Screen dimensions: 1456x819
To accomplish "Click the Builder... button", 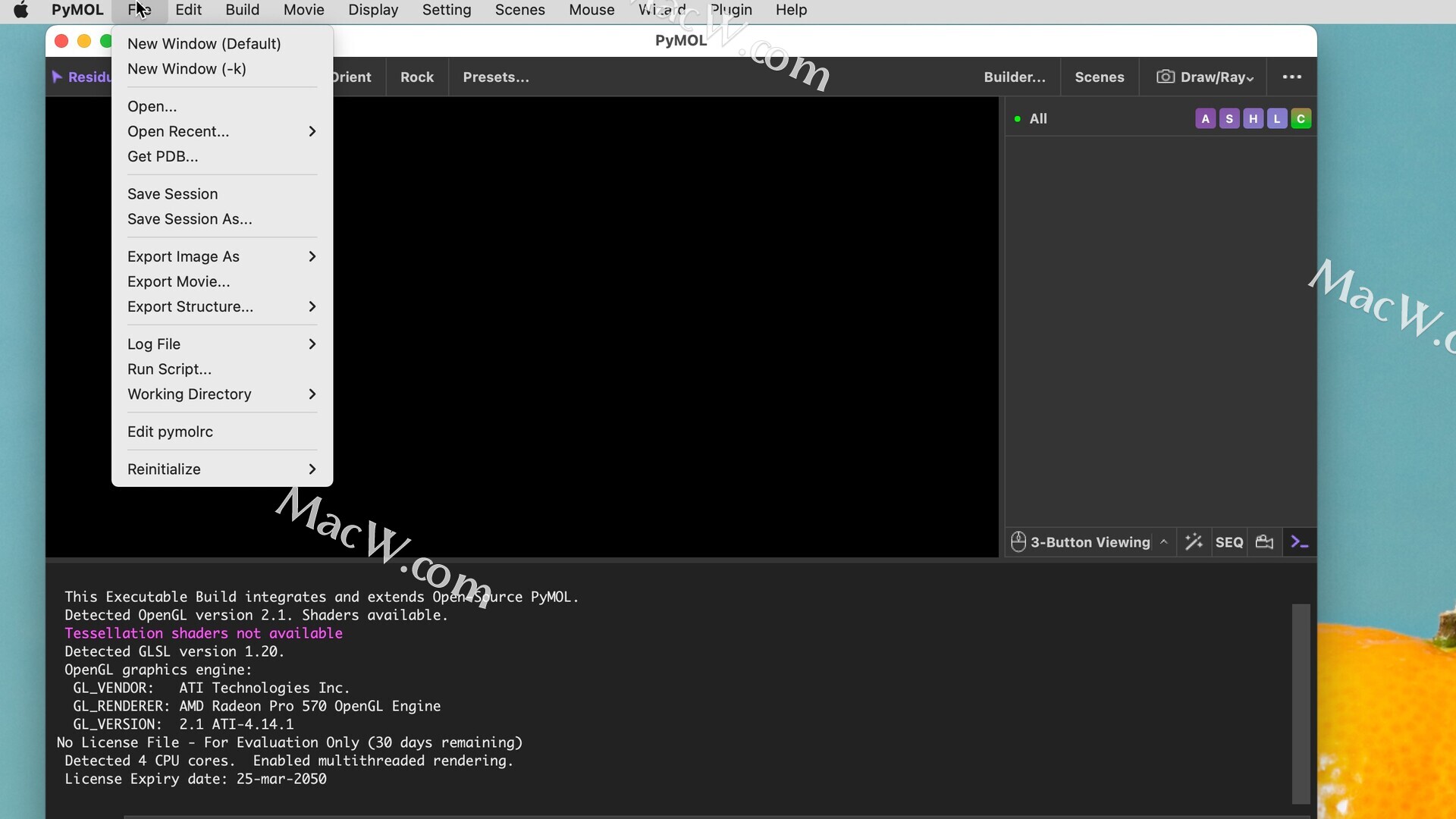I will [x=1015, y=77].
